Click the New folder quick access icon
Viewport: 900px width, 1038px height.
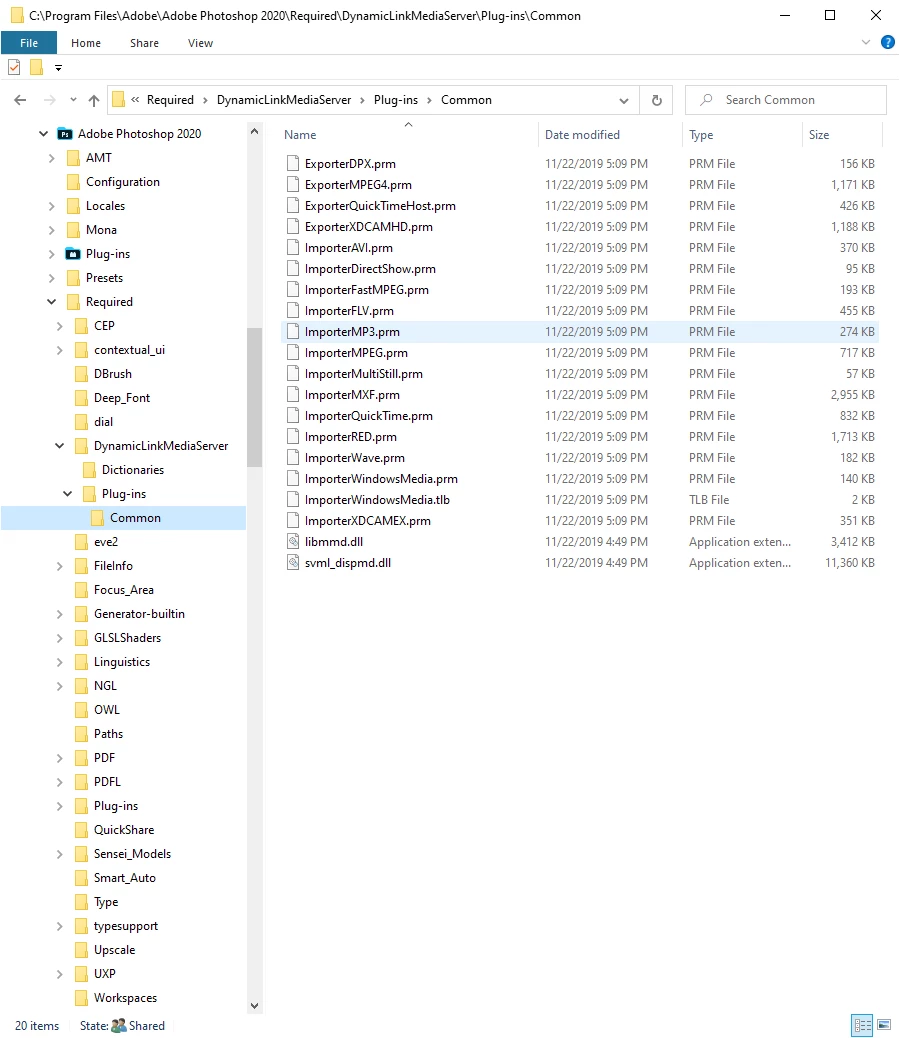[36, 68]
